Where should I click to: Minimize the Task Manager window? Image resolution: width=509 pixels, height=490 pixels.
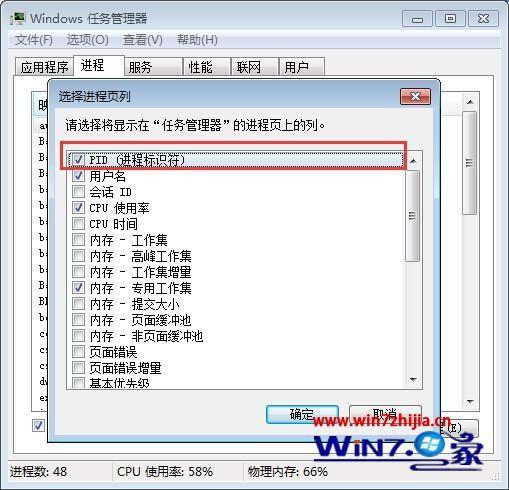(417, 19)
